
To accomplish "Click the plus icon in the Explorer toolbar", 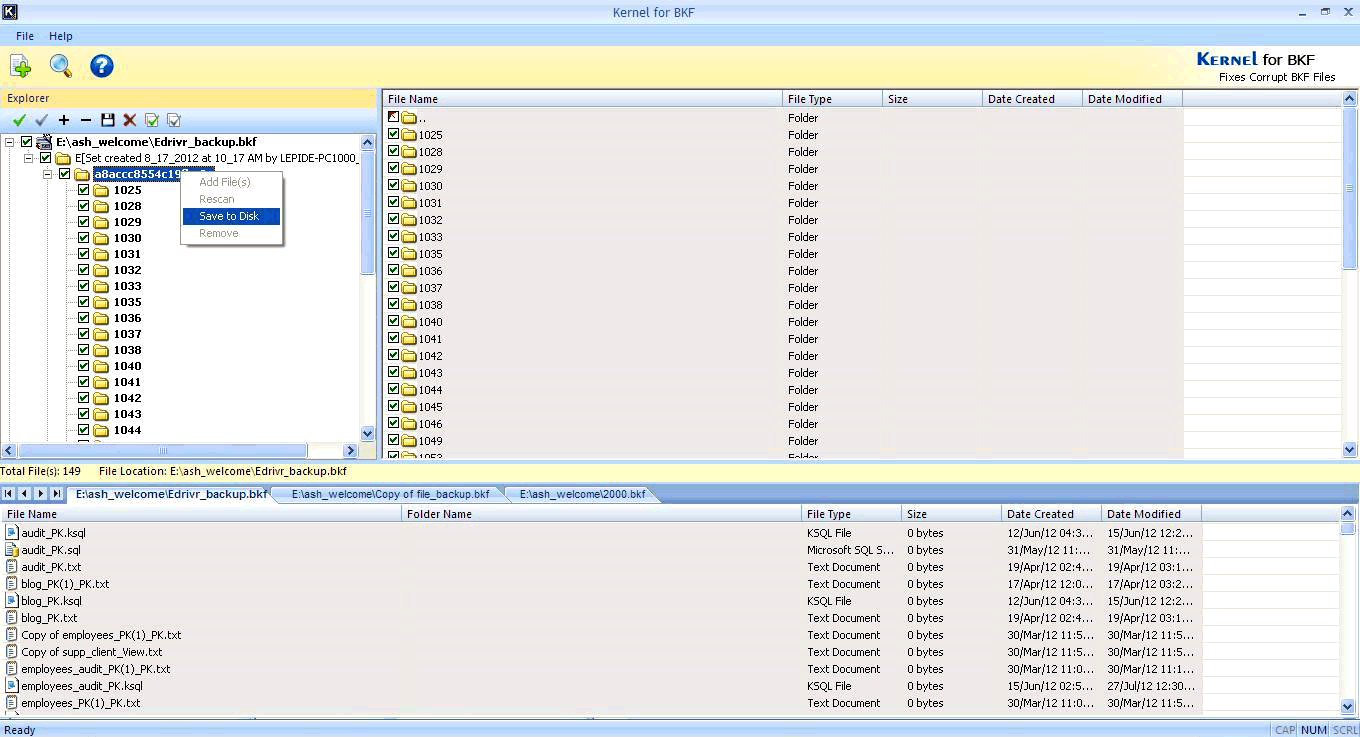I will point(63,120).
